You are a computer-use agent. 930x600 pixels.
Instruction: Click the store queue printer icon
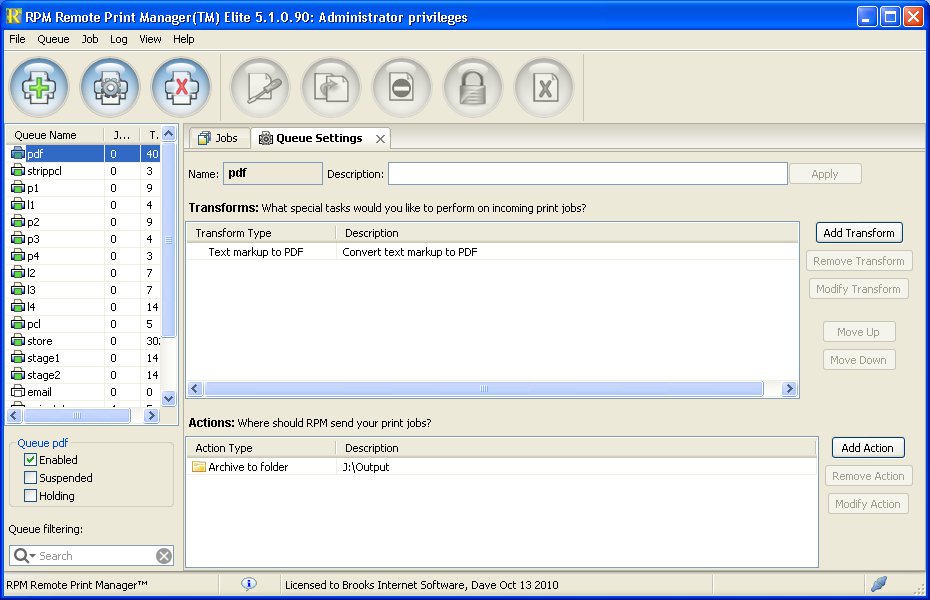pos(18,341)
